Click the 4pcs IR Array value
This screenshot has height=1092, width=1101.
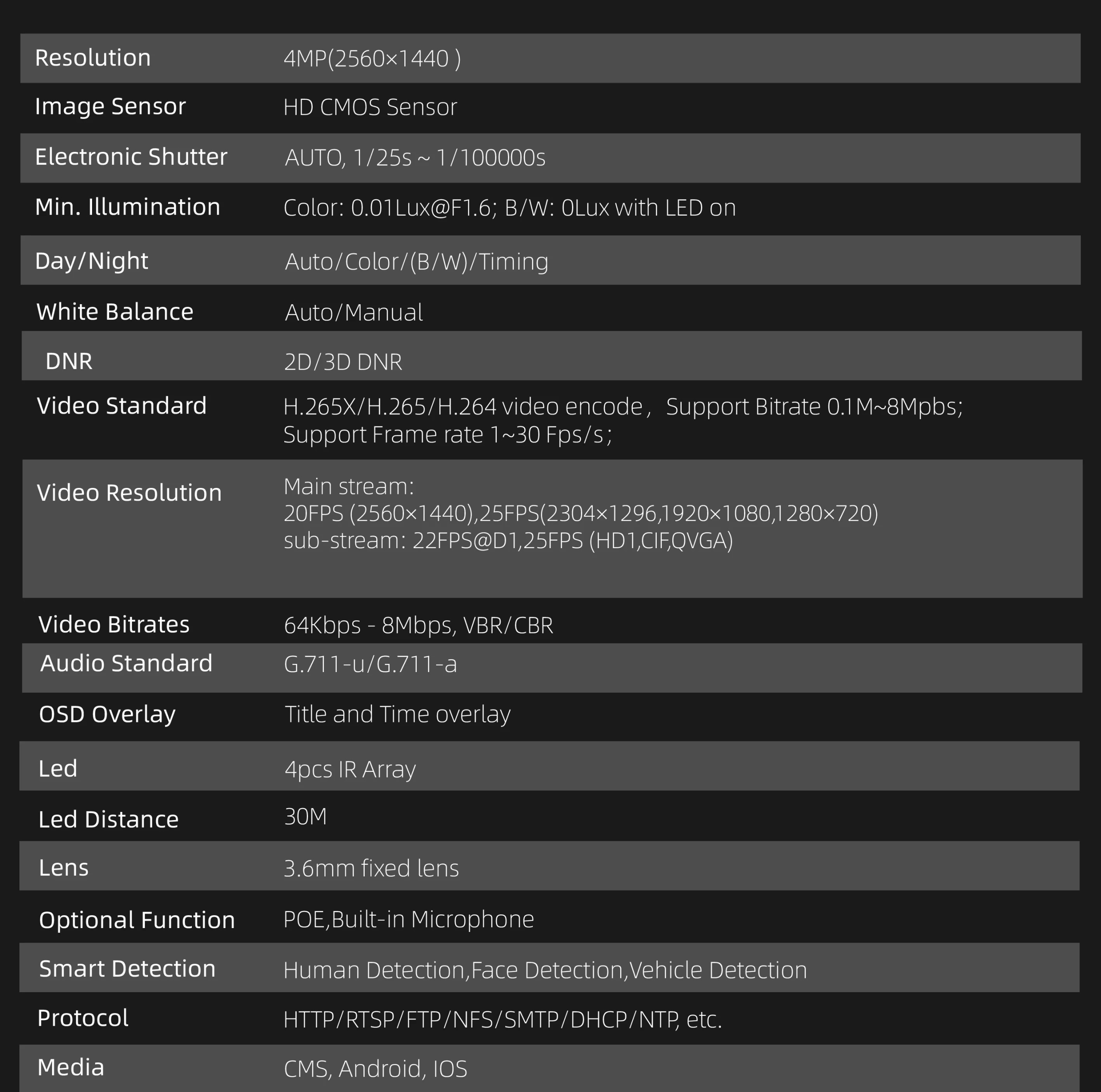click(x=350, y=769)
